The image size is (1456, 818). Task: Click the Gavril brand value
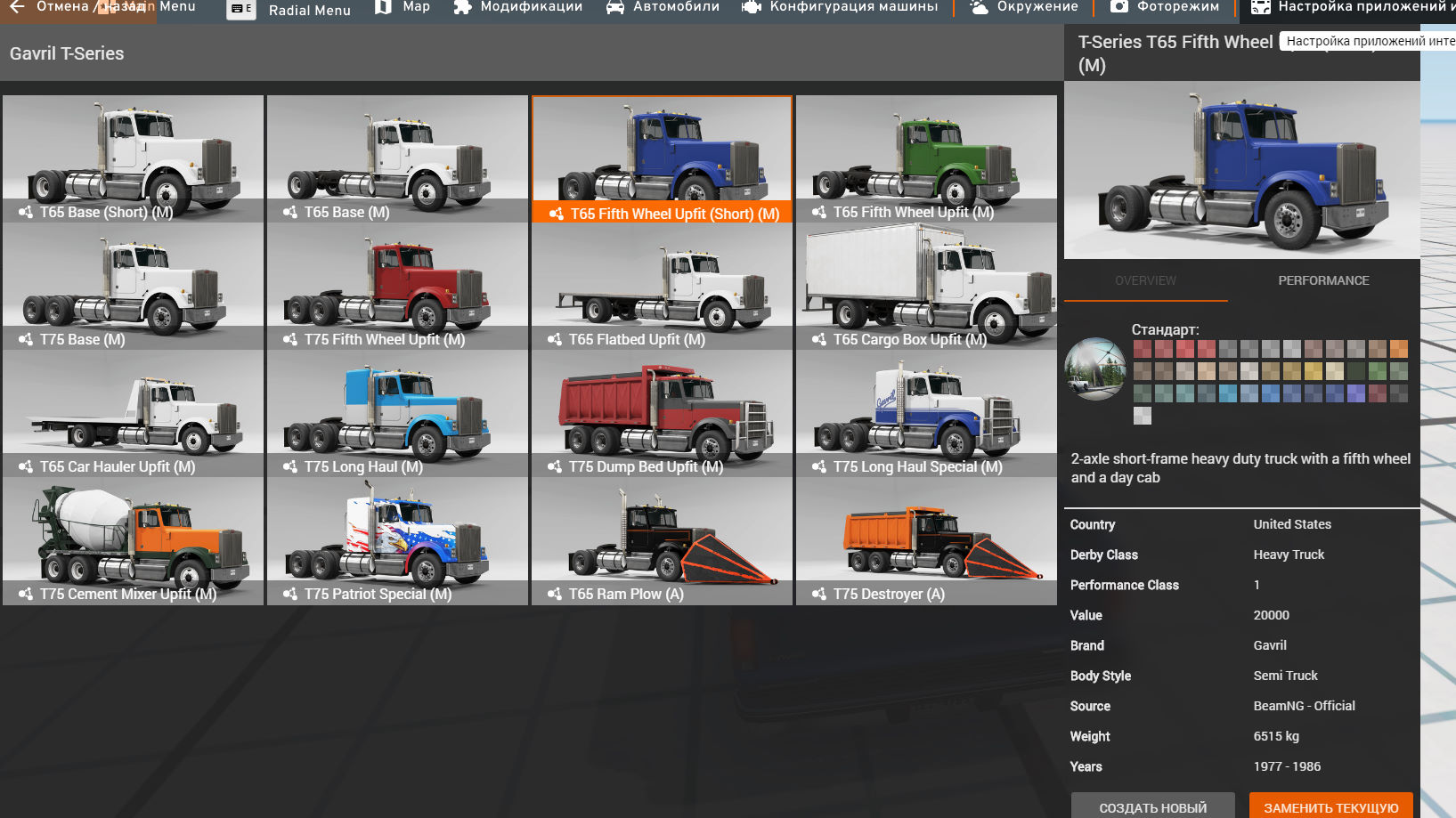[x=1270, y=645]
